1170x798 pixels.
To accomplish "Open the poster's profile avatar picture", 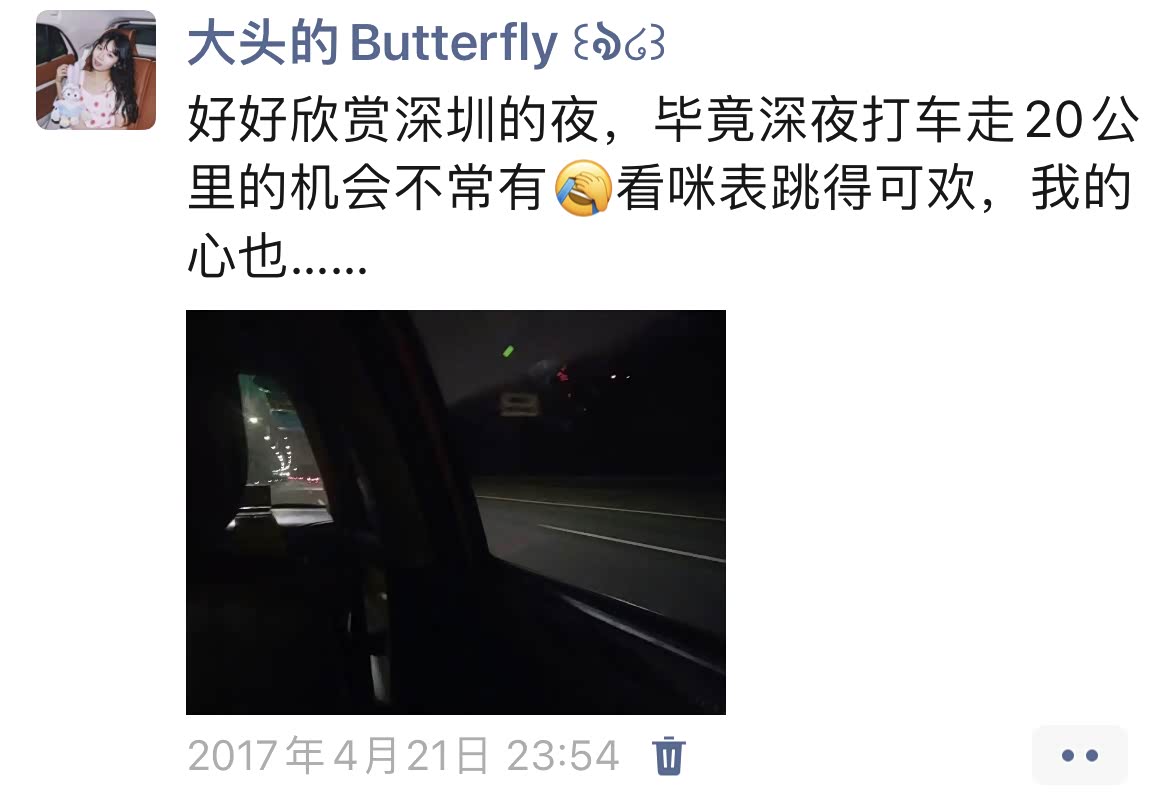I will [x=96, y=70].
